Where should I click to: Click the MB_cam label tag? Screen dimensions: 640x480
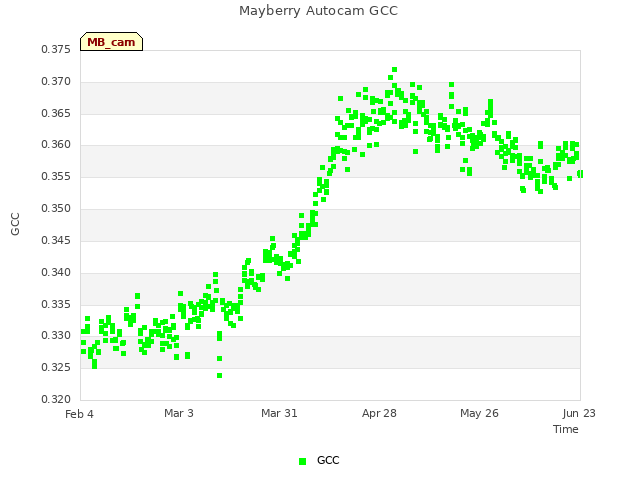tap(111, 42)
